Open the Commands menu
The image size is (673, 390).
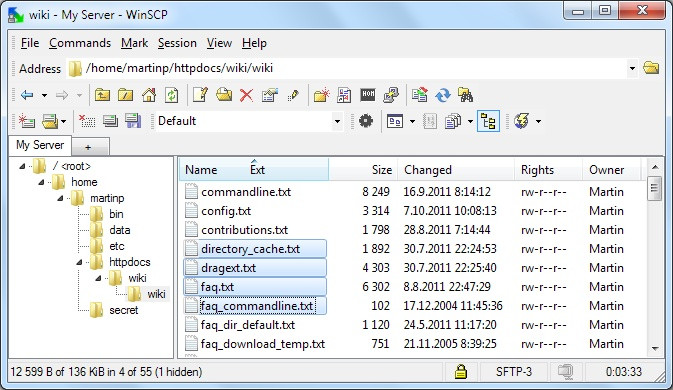(80, 43)
